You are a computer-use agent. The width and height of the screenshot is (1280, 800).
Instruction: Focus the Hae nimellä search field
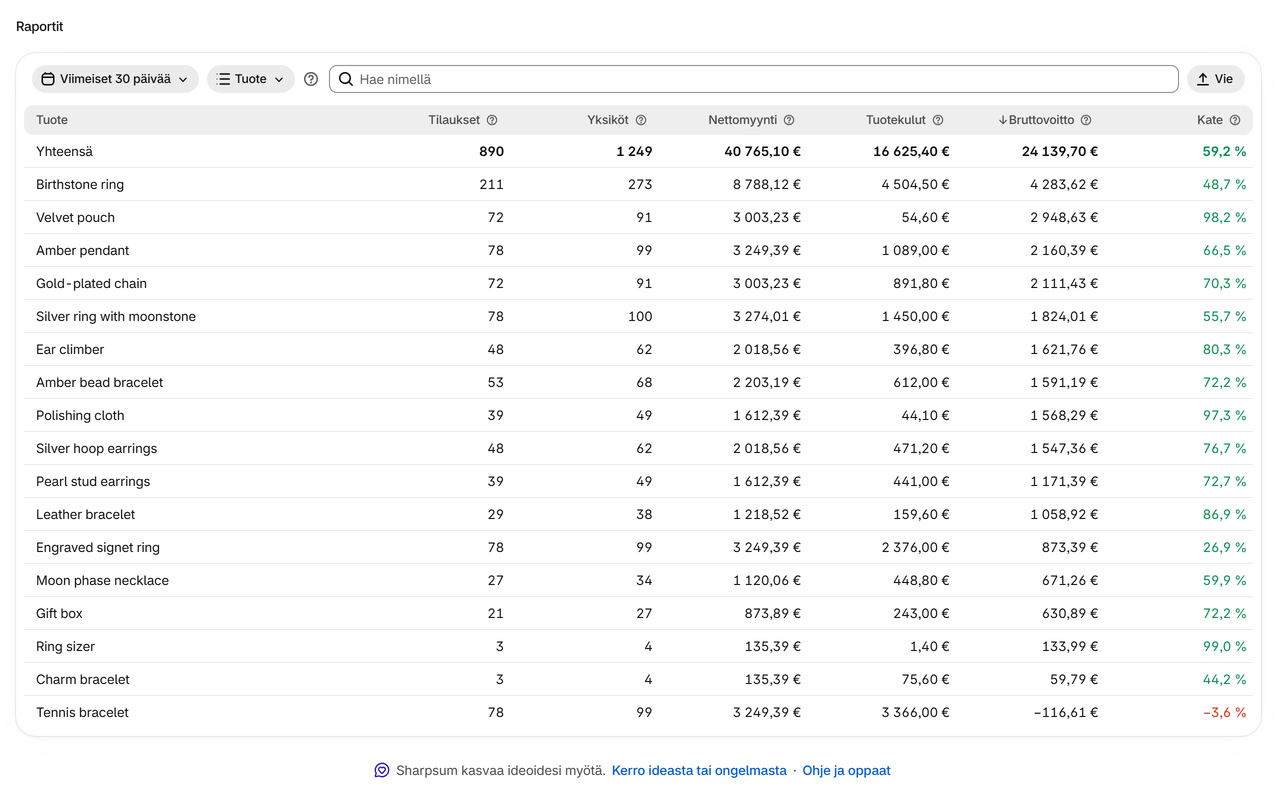click(754, 79)
